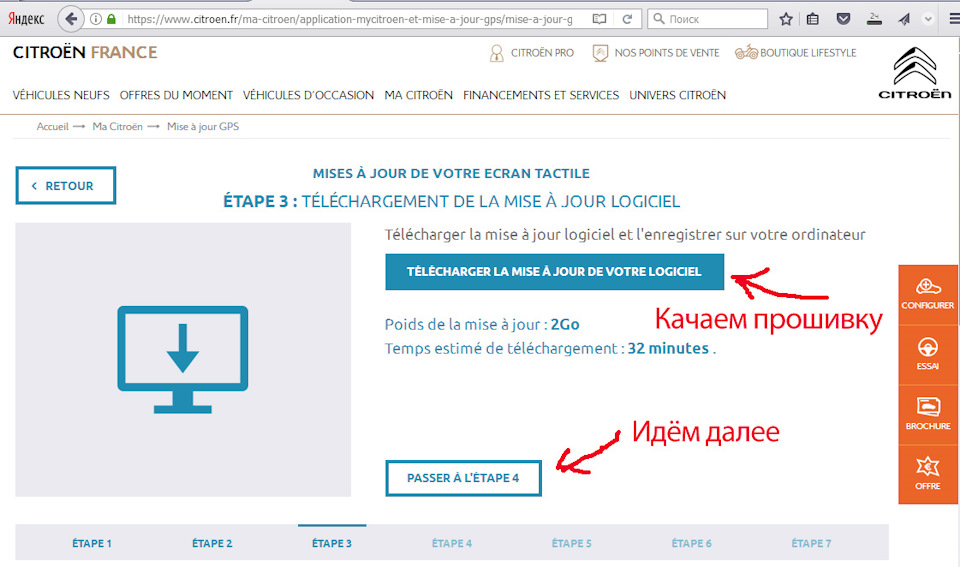Screen dimensions: 960x567
Task: Open the Véhicules d'Occasion menu
Action: (309, 95)
